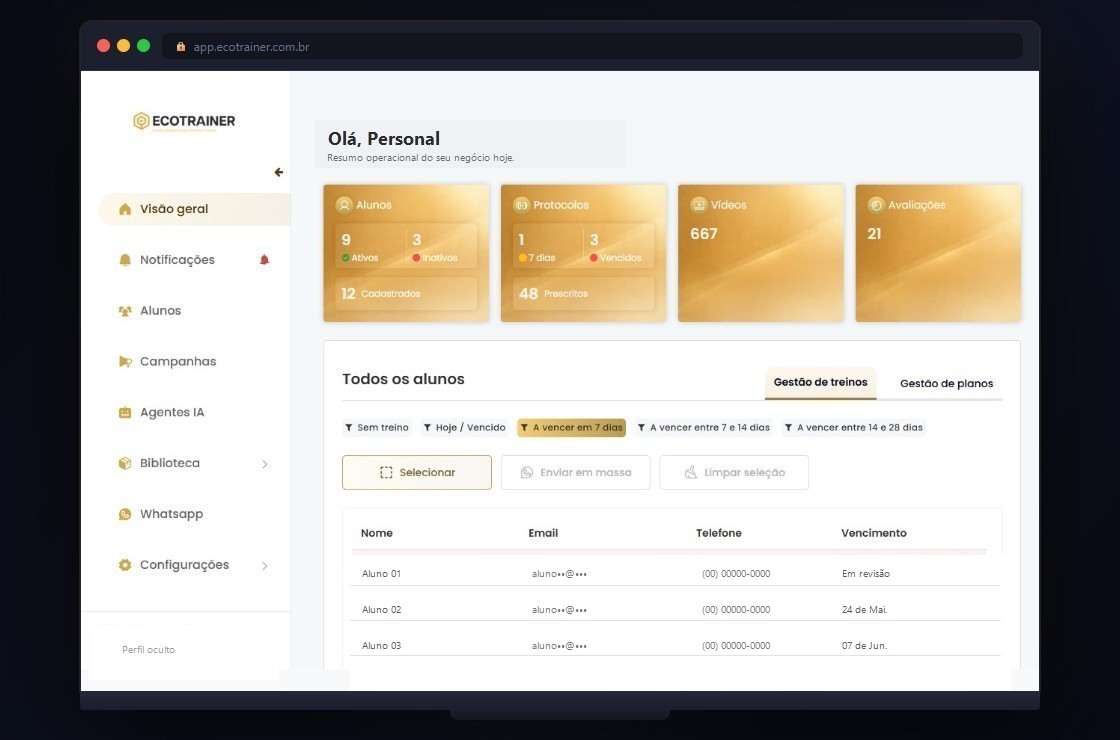Image resolution: width=1120 pixels, height=740 pixels.
Task: Click the Ecotrainer hexagon logo
Action: tap(141, 121)
